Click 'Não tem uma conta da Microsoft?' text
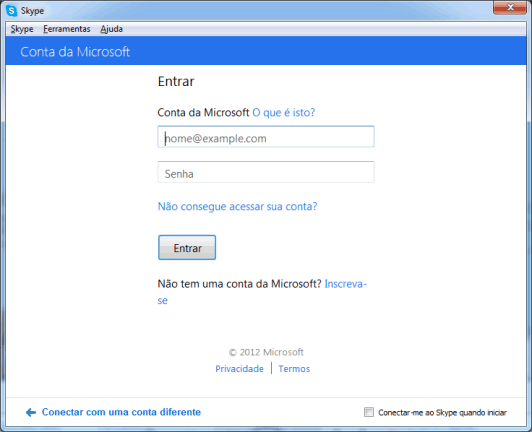Image resolution: width=532 pixels, height=432 pixels. coord(239,284)
